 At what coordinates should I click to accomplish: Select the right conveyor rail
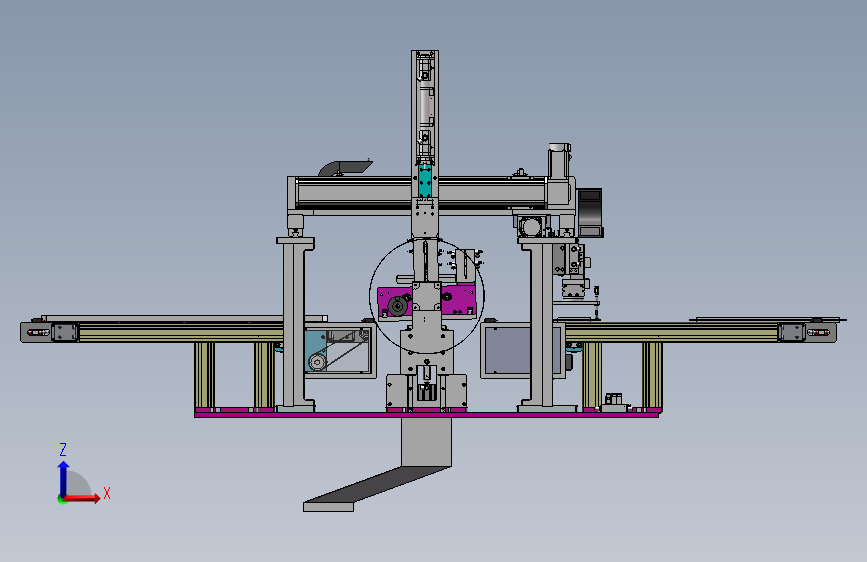pyautogui.click(x=671, y=334)
